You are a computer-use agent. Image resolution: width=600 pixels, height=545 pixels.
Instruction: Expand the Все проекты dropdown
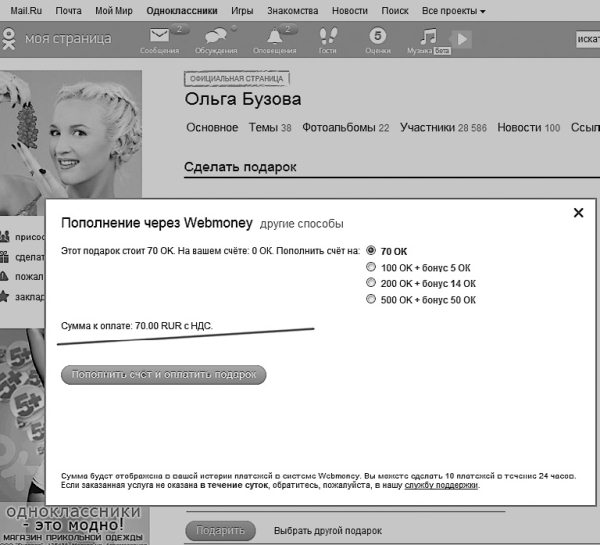(x=453, y=11)
